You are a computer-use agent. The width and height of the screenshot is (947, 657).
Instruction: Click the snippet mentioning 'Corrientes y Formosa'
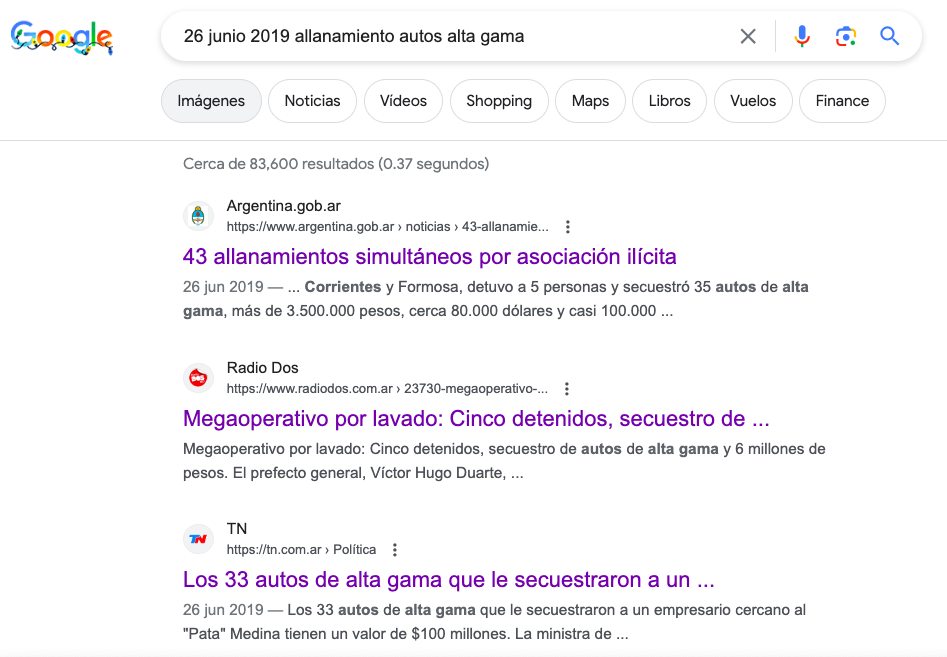[496, 299]
